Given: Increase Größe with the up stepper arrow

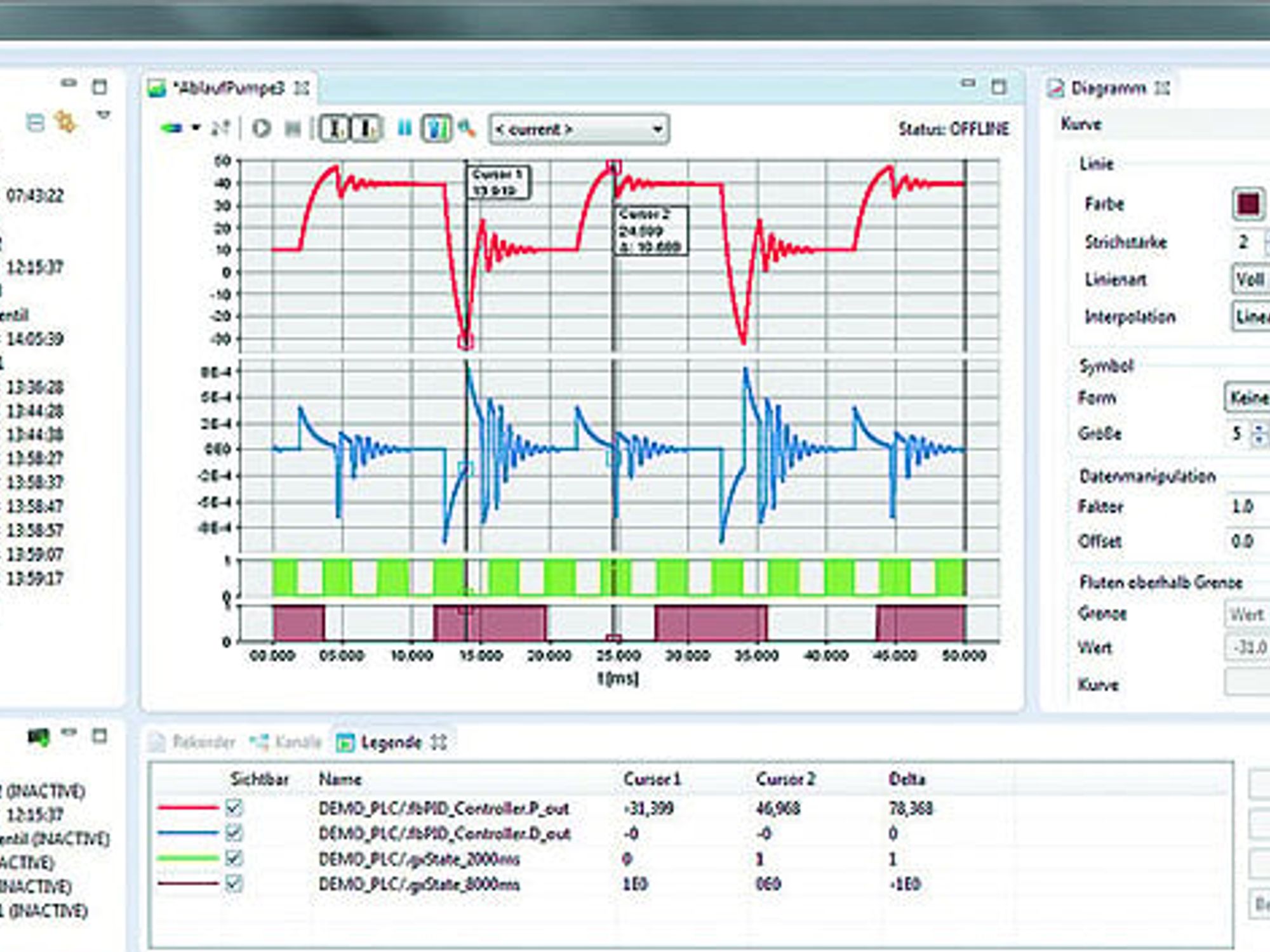Looking at the screenshot, I should click(x=1259, y=428).
